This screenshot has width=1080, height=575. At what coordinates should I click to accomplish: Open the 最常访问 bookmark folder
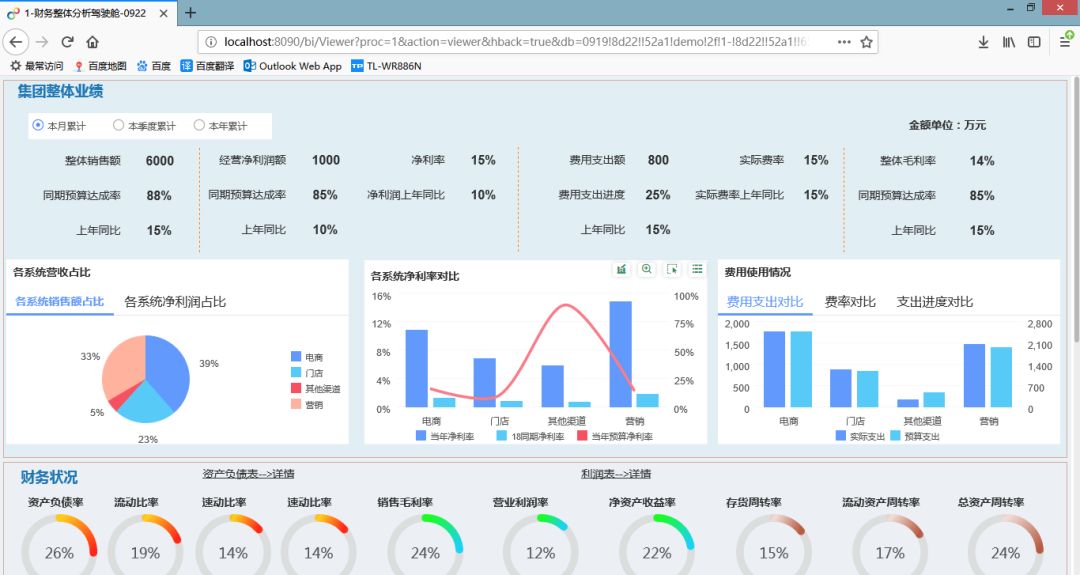pyautogui.click(x=36, y=66)
